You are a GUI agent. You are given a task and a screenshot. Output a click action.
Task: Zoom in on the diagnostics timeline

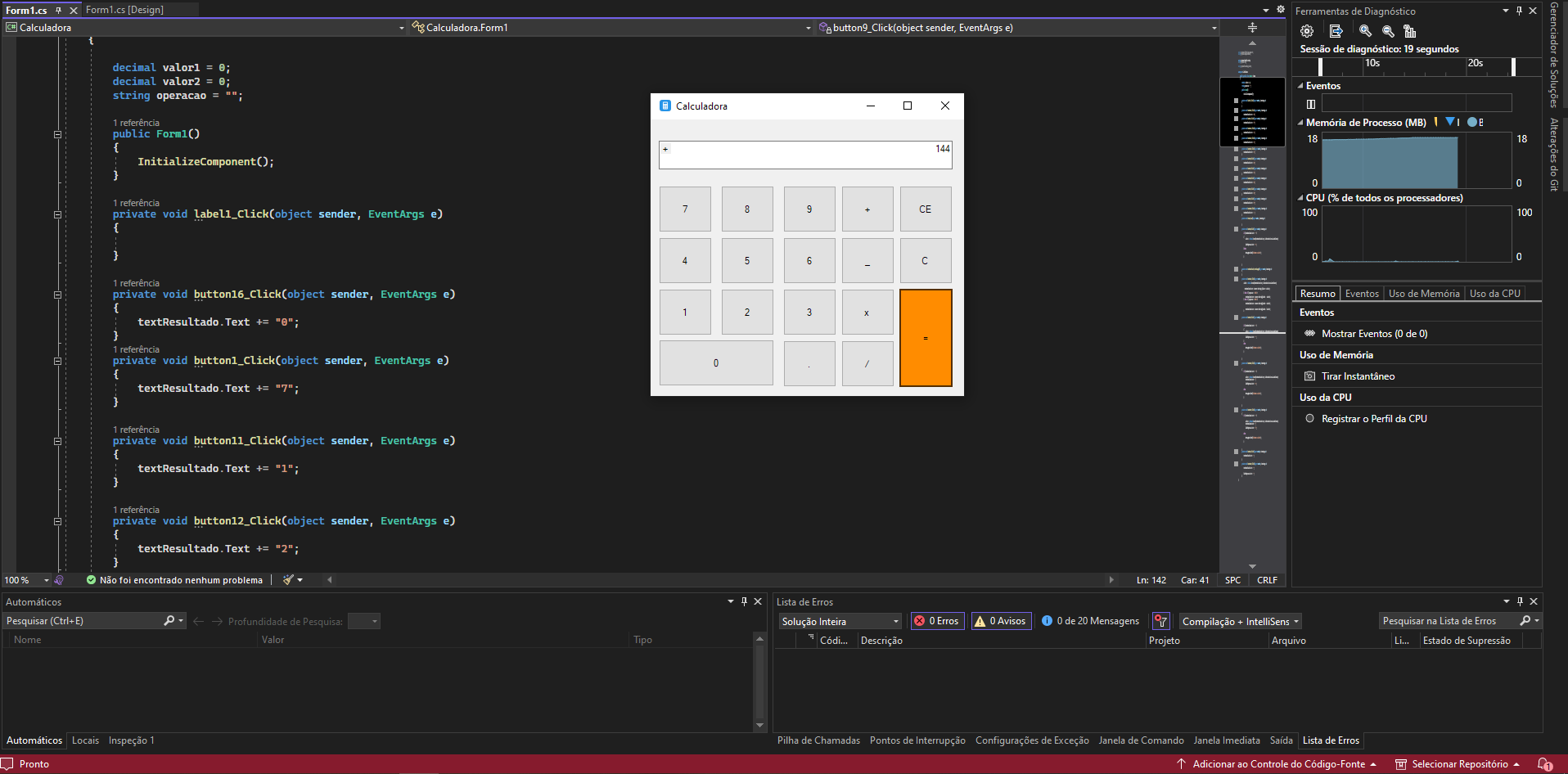1363,31
